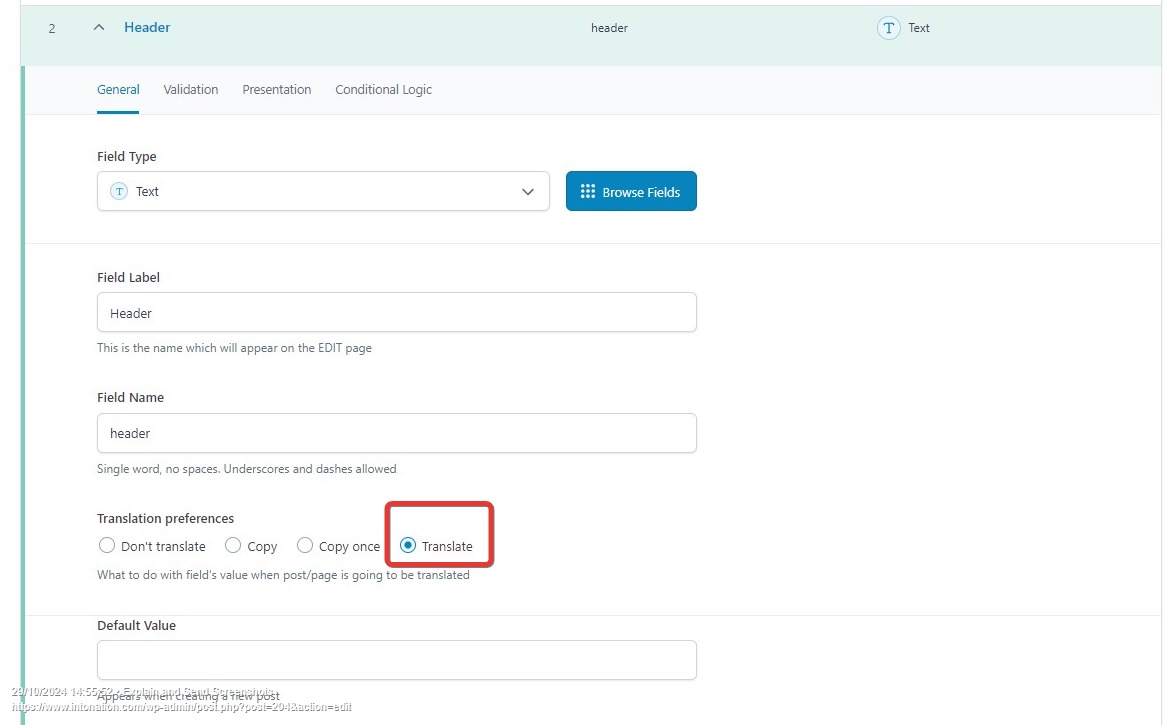The width and height of the screenshot is (1171, 725).
Task: Switch to the Conditional Logic tab
Action: [383, 90]
